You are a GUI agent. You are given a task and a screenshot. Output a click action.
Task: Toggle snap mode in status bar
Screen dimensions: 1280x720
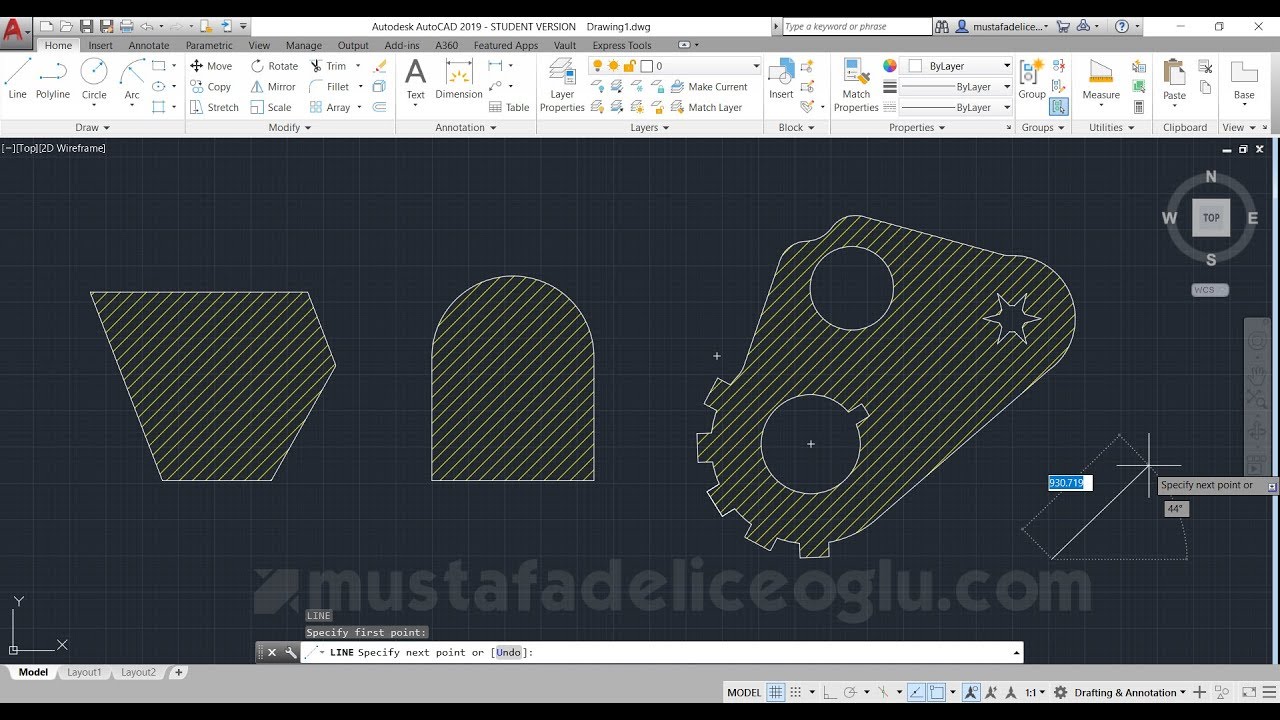pos(796,692)
